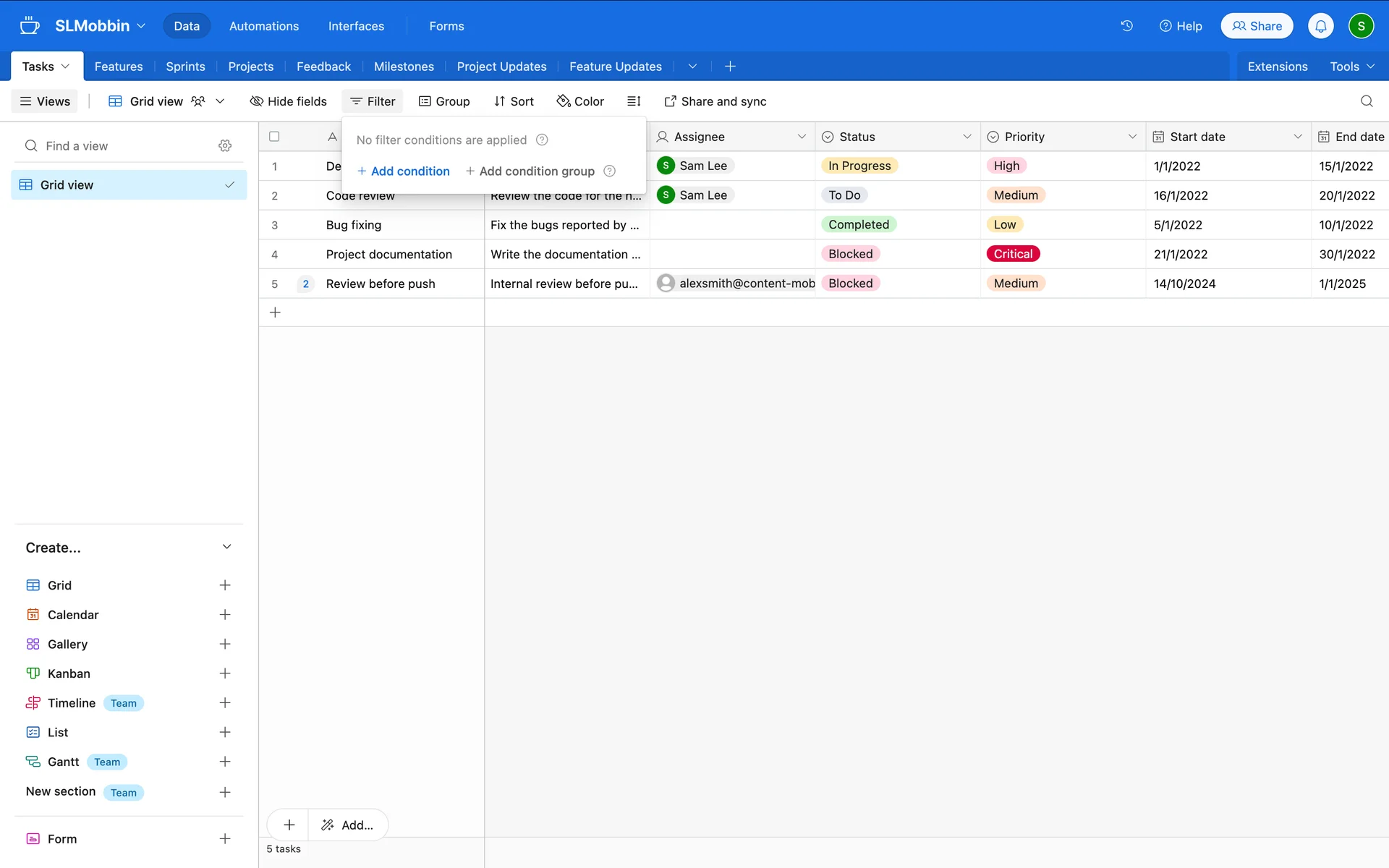This screenshot has height=868, width=1389.
Task: Add a new table plus icon
Action: point(730,67)
